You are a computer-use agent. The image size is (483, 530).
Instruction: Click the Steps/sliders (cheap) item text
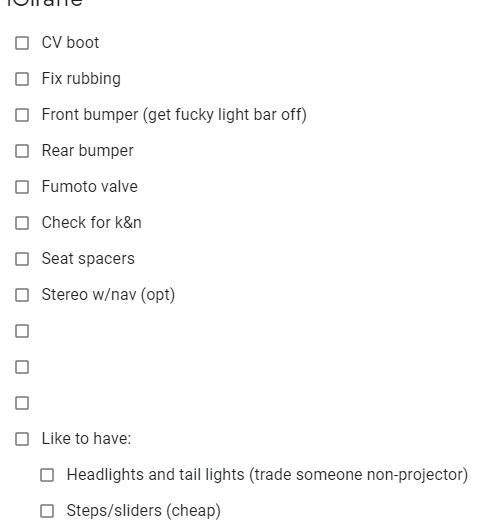[144, 511]
